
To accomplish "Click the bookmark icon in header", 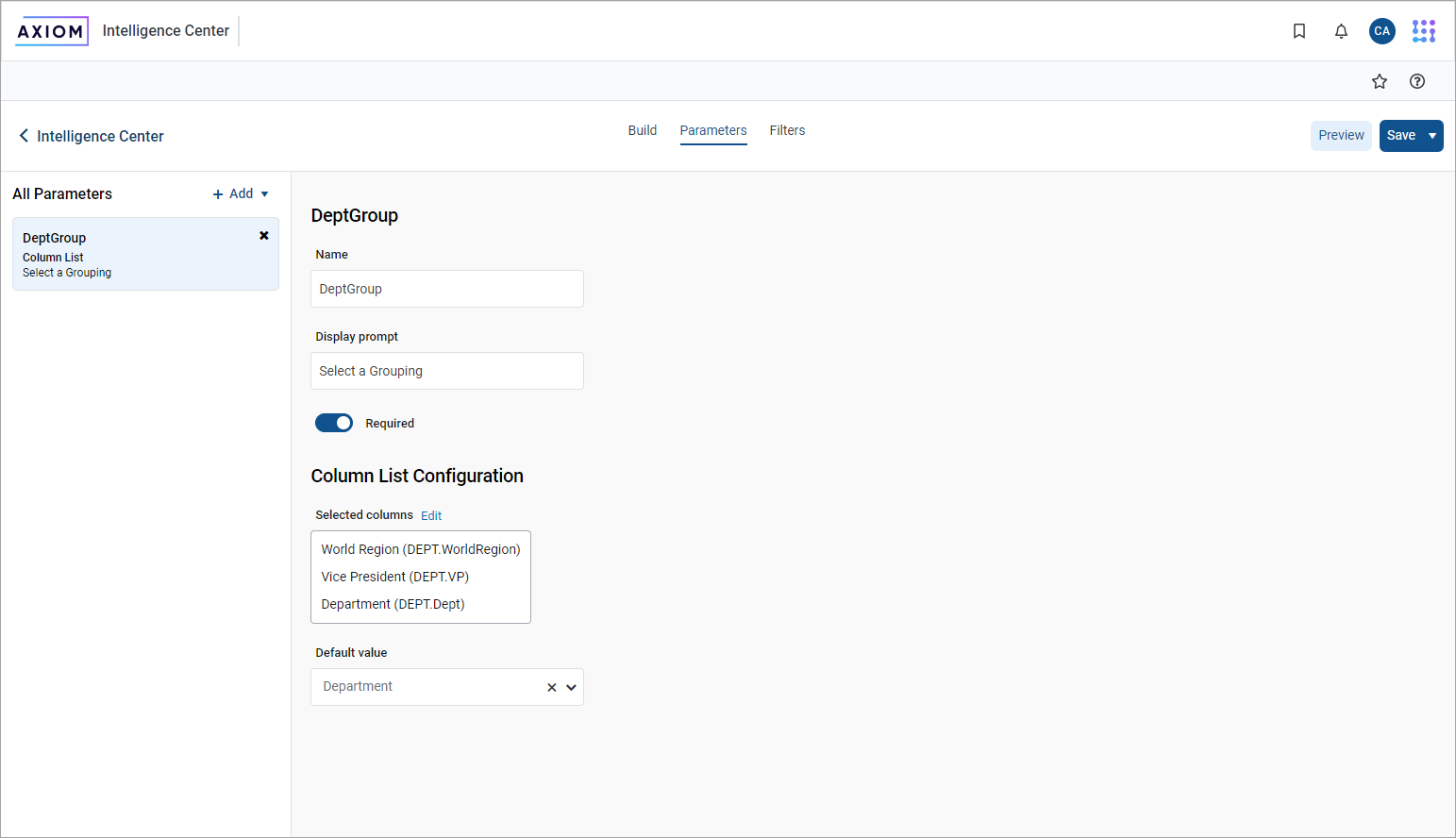I will 1299,31.
